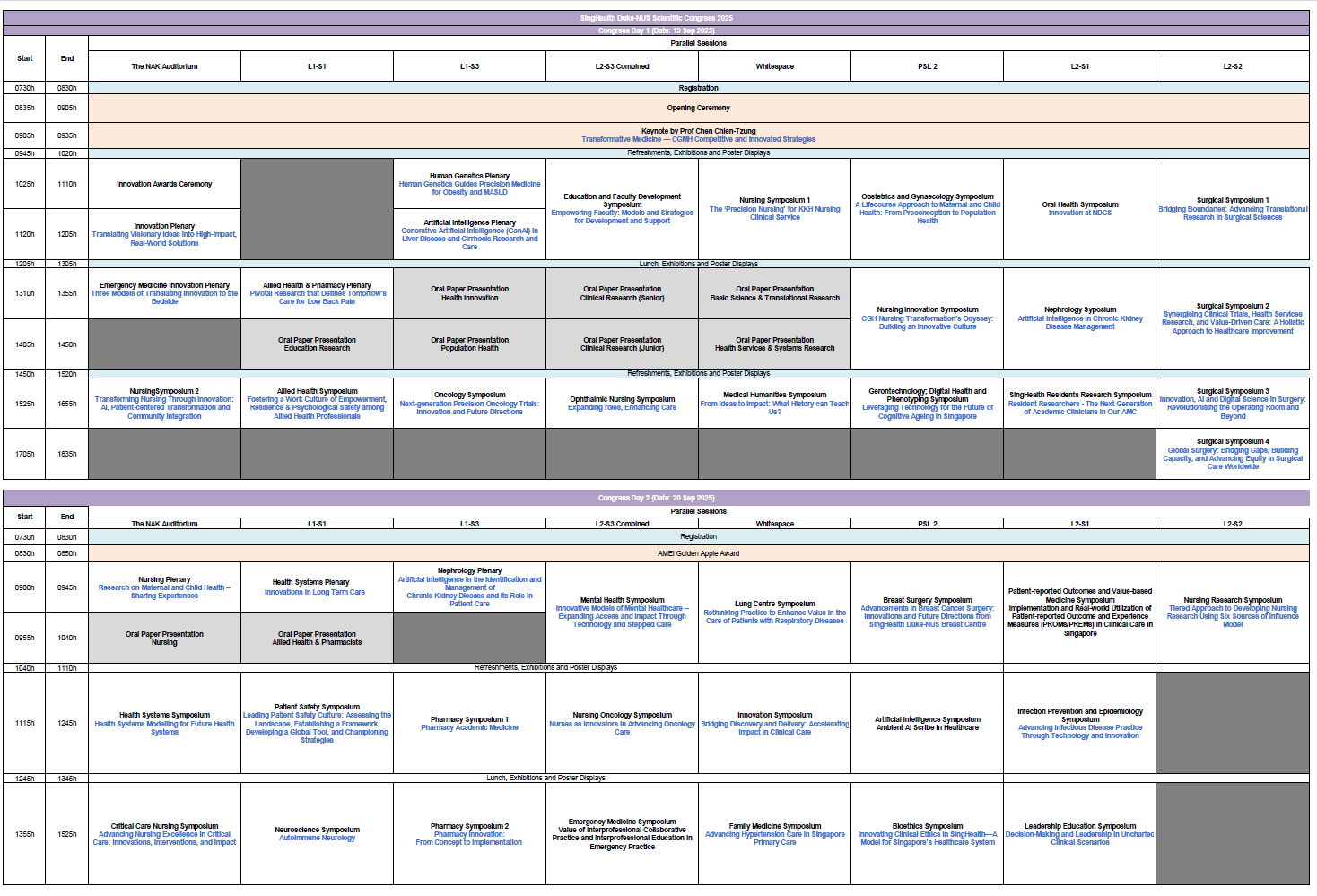Click Oral Paper Presentation Education Research

tap(317, 344)
